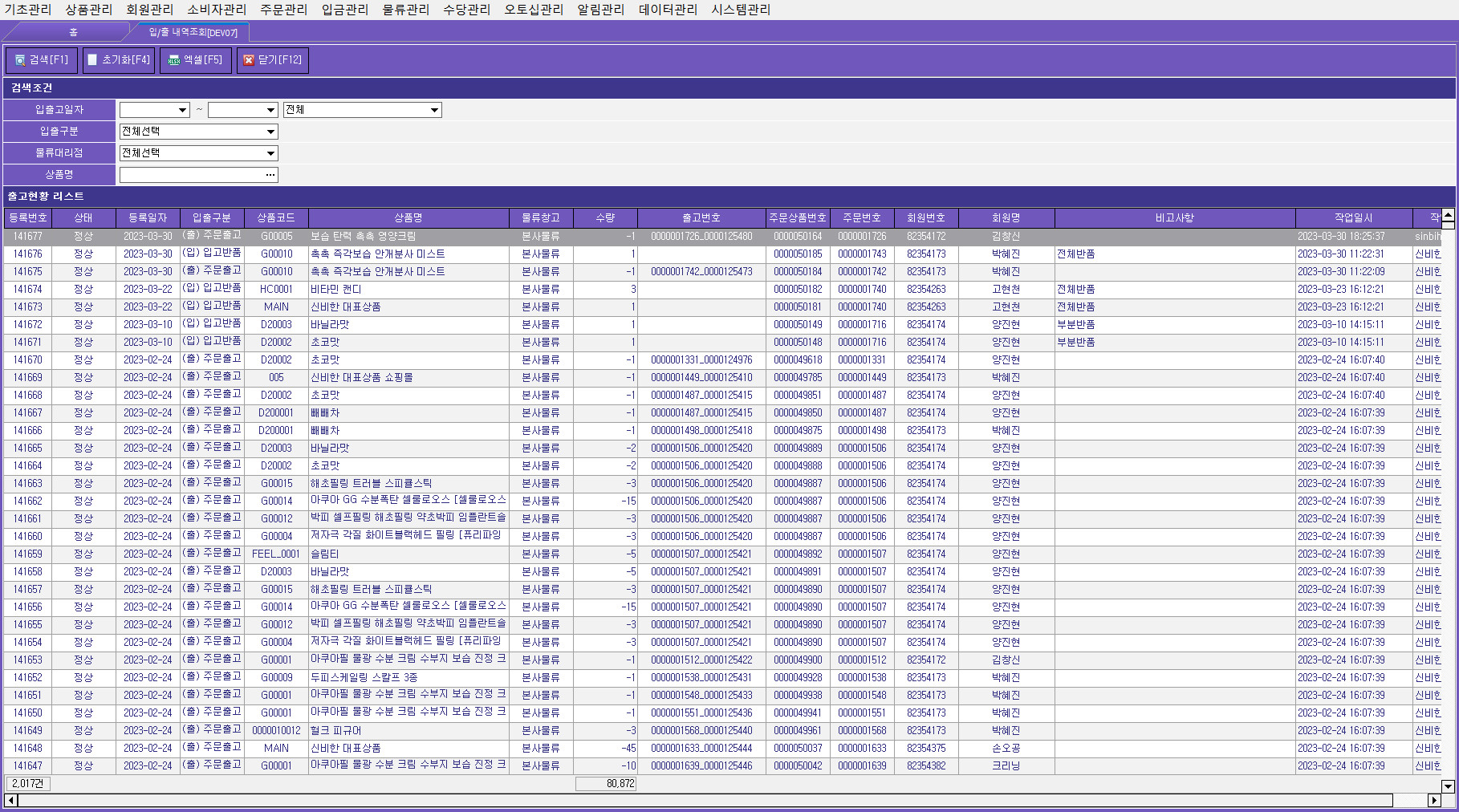The width and height of the screenshot is (1459, 812).
Task: Sort by the 상태 column header
Action: [x=83, y=218]
